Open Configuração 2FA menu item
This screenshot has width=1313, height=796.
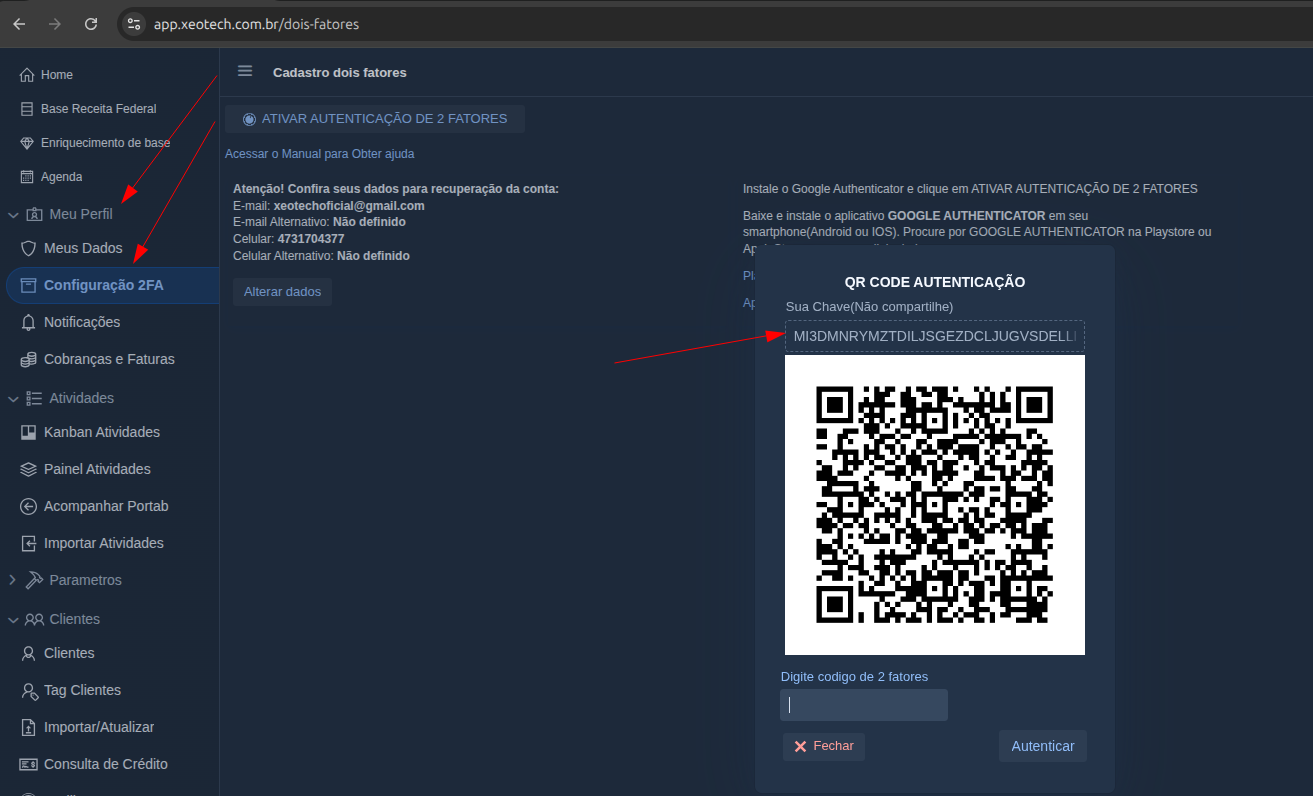112,285
